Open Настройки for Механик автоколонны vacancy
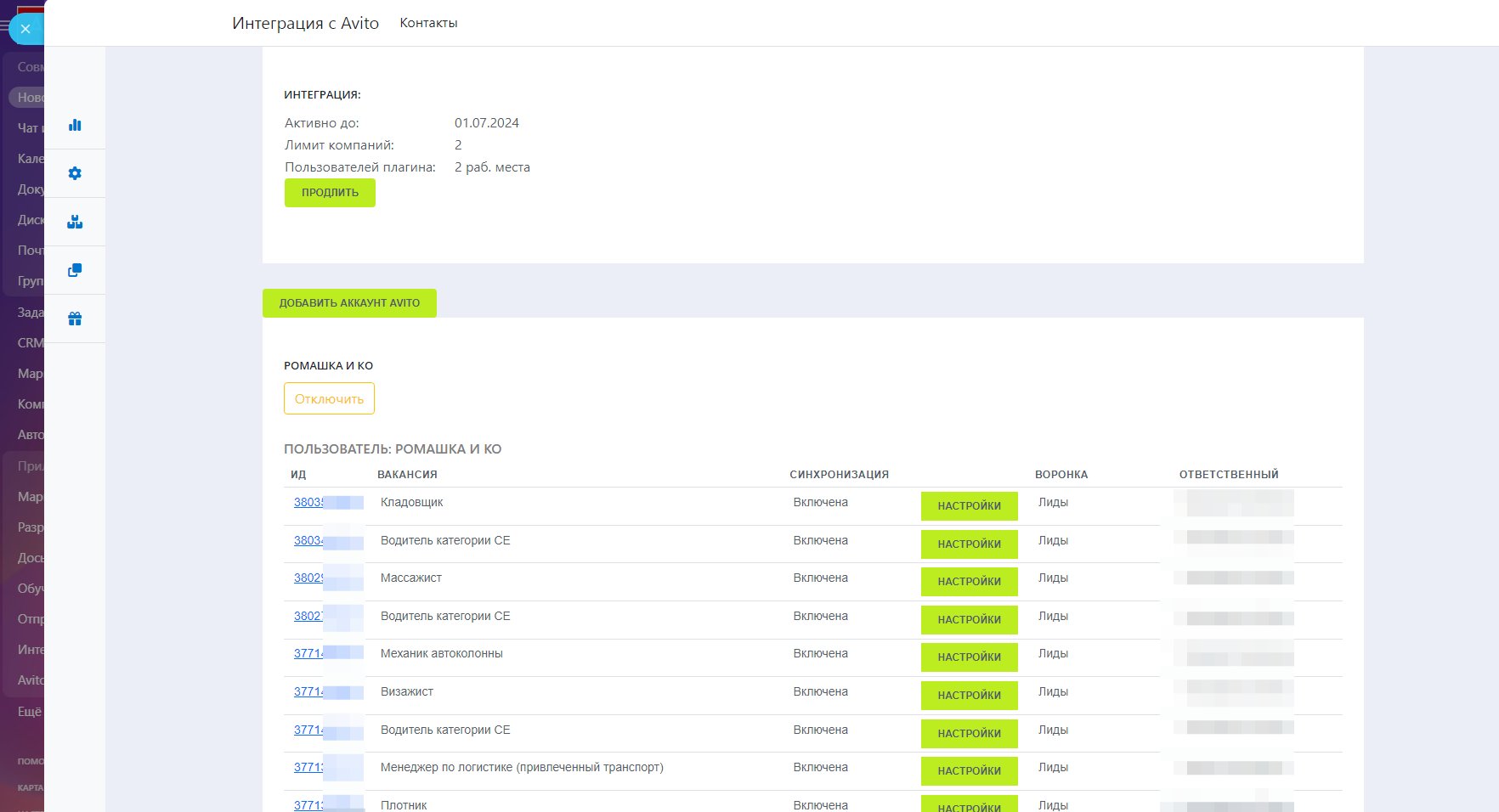Screen dimensions: 1499x812 tap(969, 657)
